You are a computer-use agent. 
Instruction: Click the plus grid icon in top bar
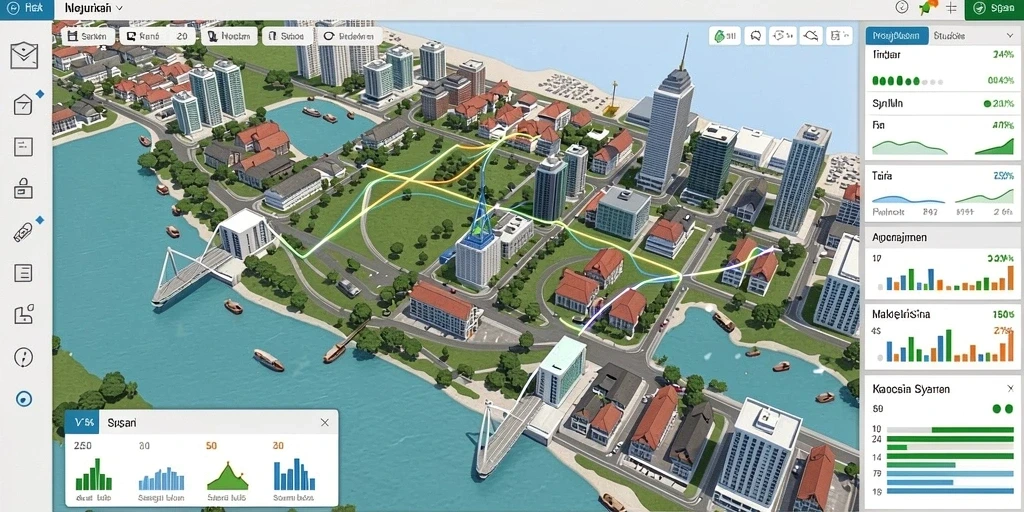951,8
